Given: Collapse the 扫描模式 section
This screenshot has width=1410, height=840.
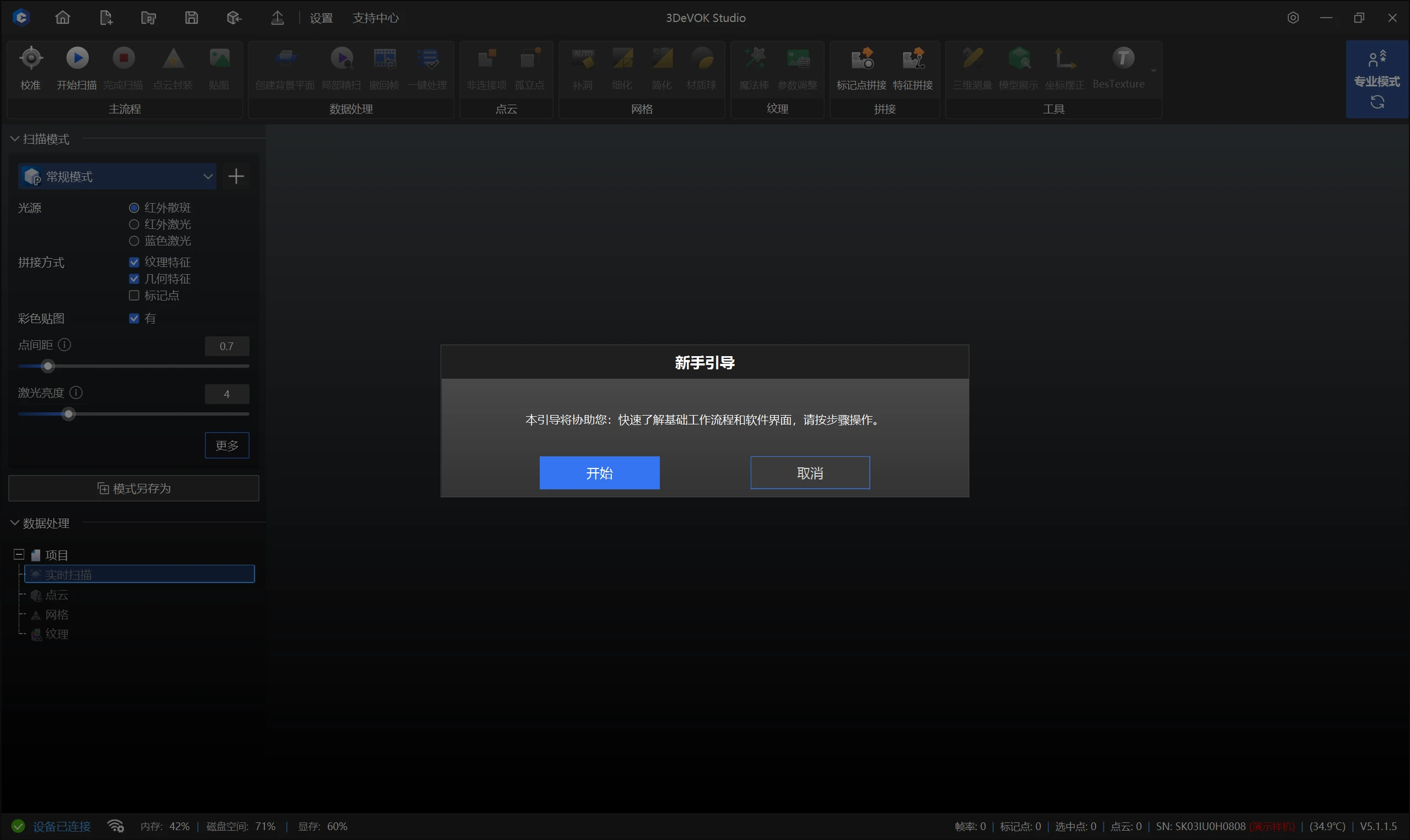Looking at the screenshot, I should pos(15,139).
